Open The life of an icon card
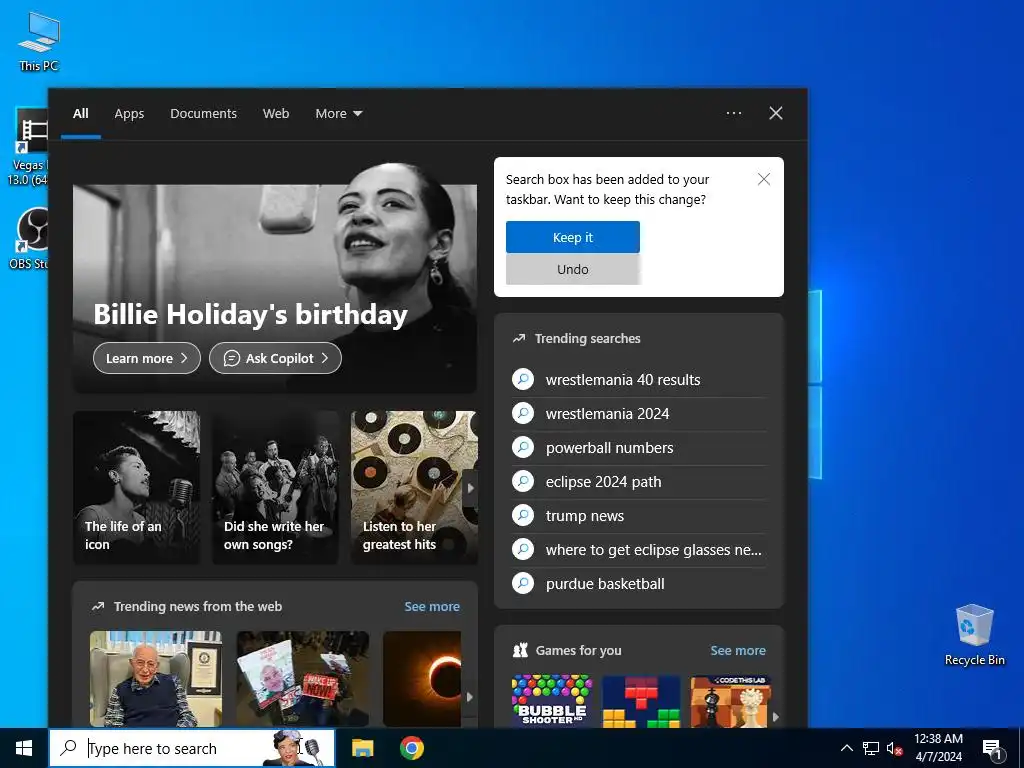 click(136, 487)
